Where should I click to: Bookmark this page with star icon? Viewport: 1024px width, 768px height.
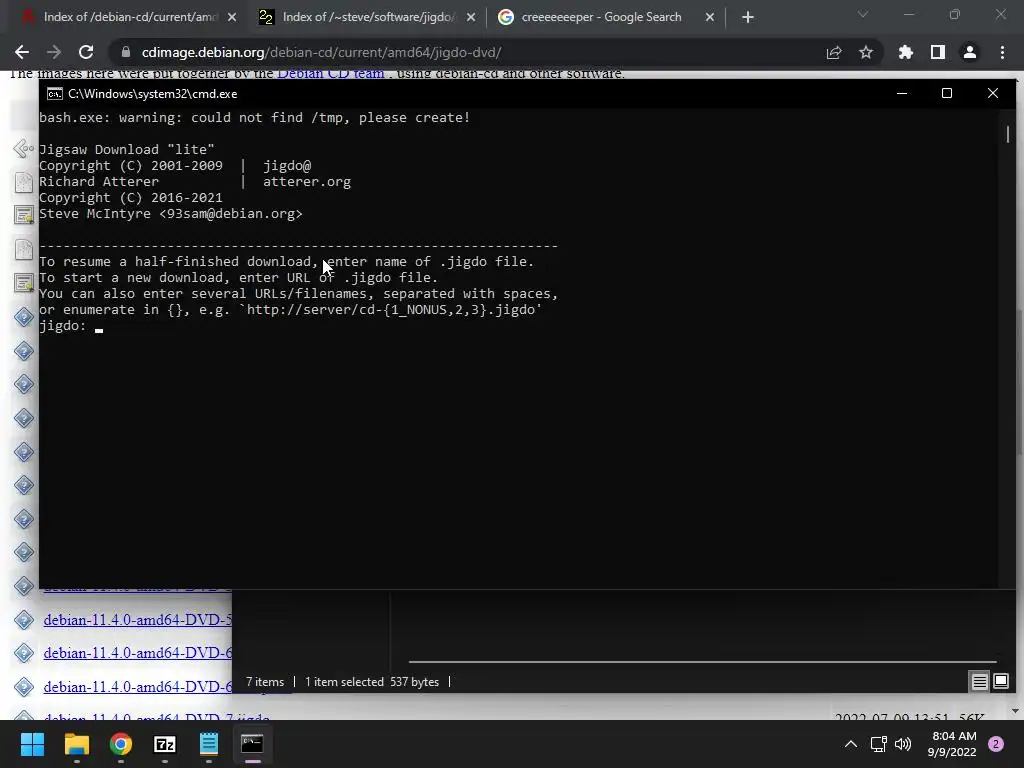(x=866, y=52)
